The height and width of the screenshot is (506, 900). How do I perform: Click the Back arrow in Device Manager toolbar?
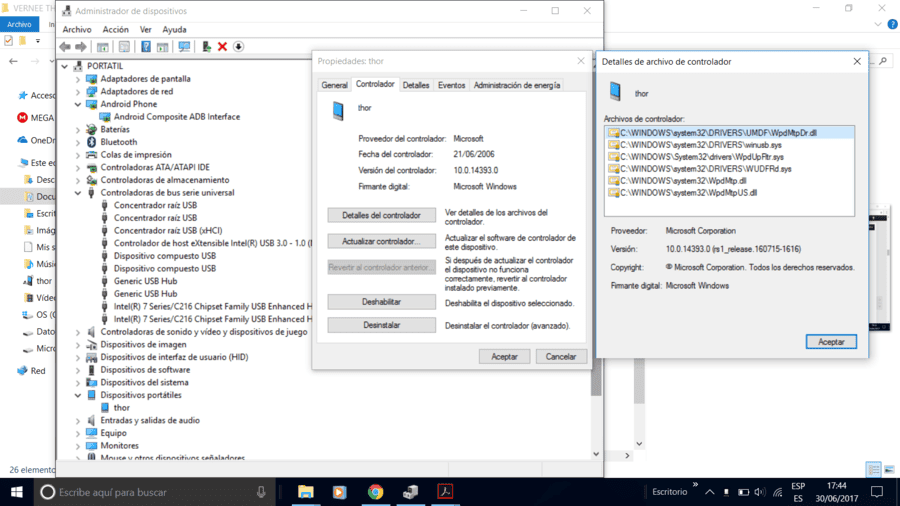(65, 46)
